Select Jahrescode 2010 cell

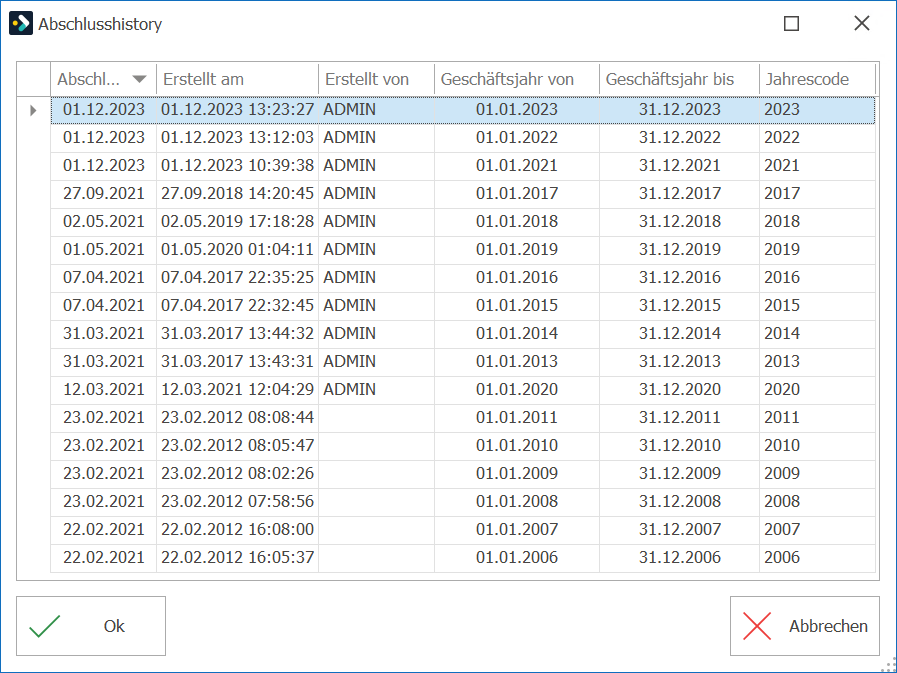click(x=817, y=446)
